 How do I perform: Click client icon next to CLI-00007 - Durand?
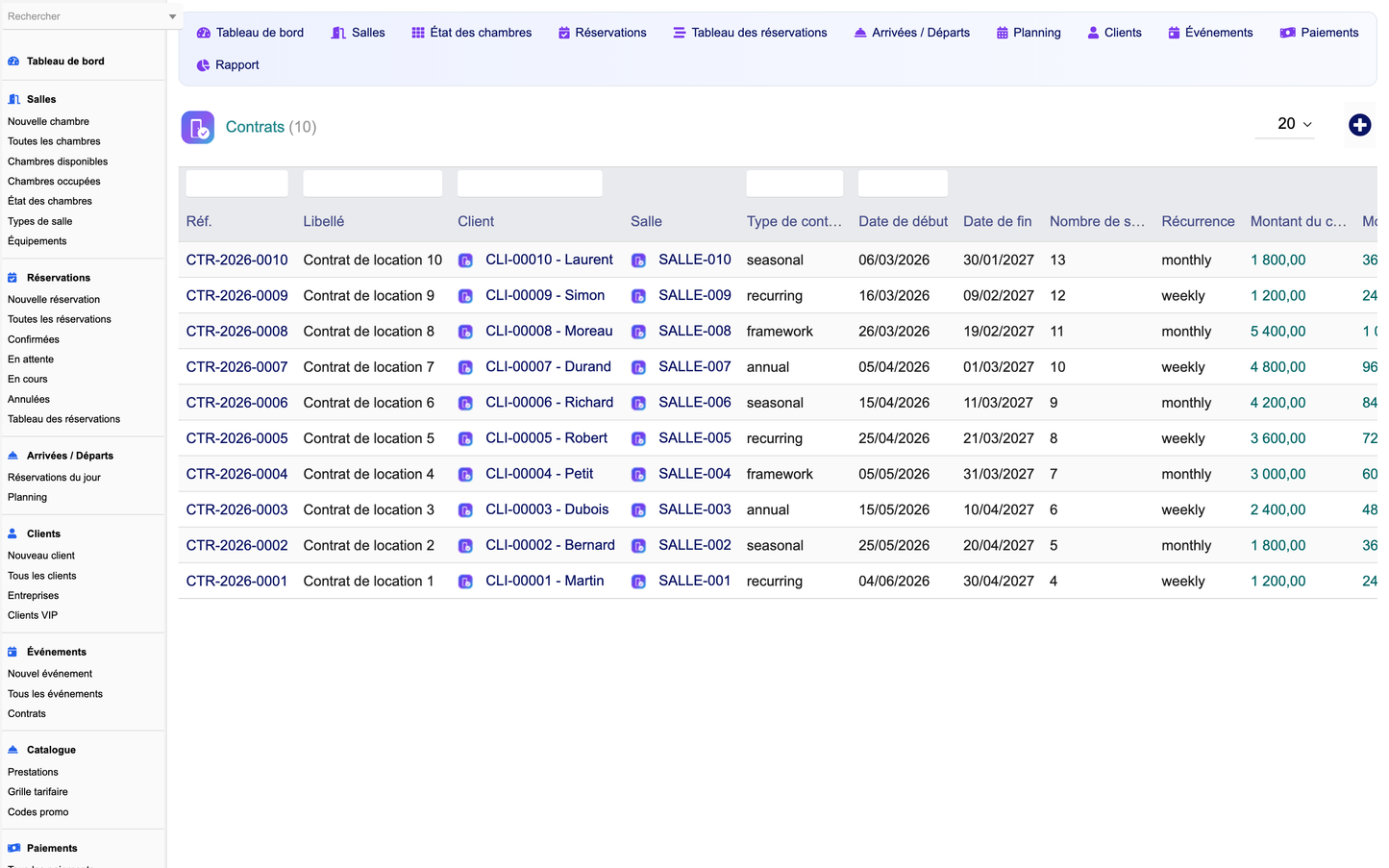tap(465, 367)
